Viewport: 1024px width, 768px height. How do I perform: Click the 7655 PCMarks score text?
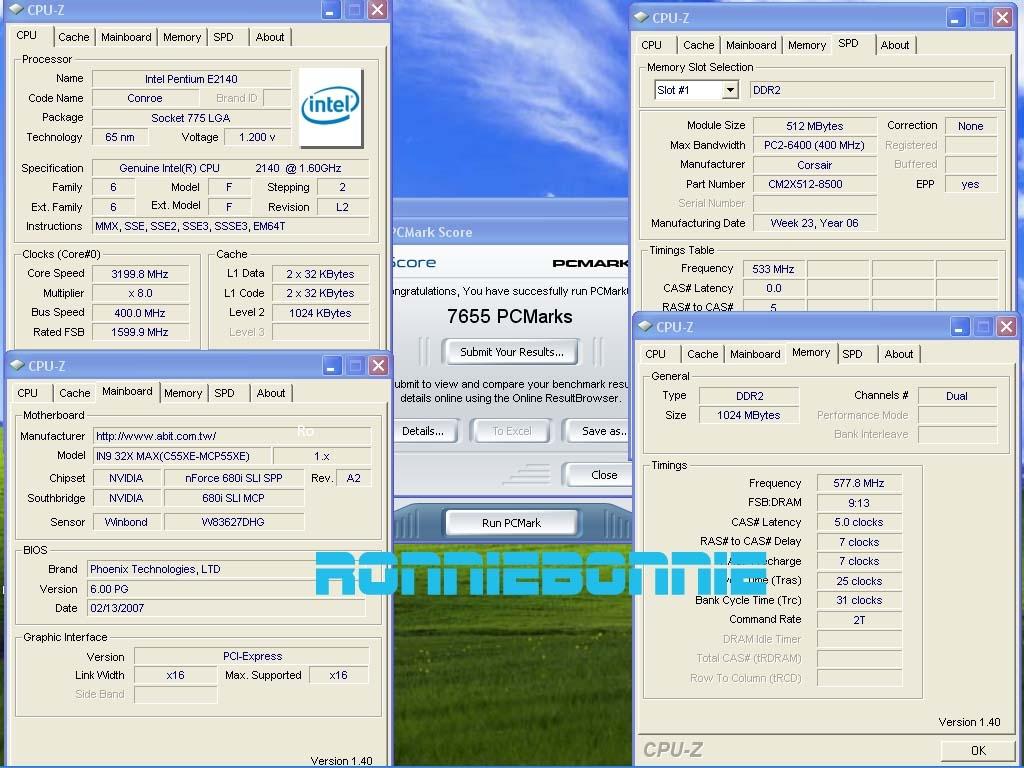(x=510, y=317)
